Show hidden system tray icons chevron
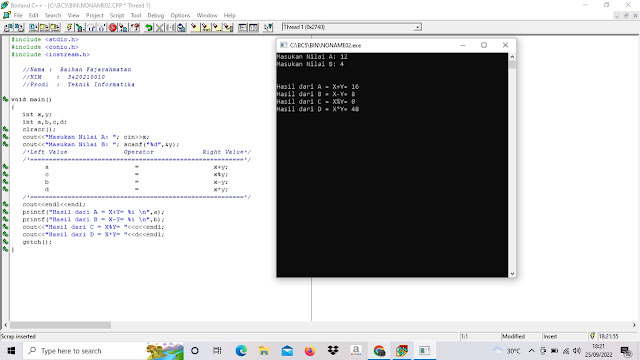Screen dimensions: 640x360 [531, 351]
